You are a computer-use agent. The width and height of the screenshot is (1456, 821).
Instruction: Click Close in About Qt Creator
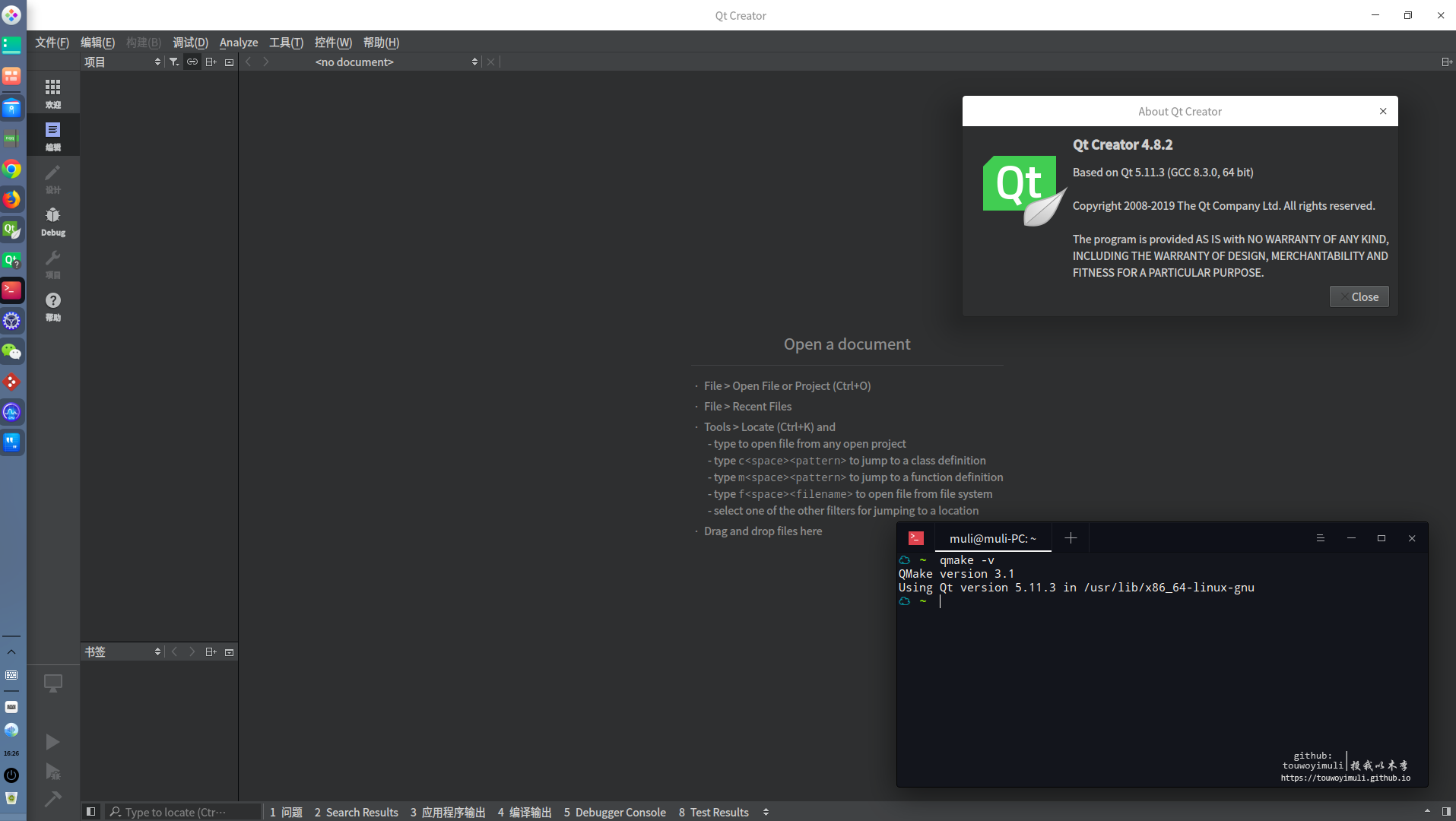(1359, 296)
